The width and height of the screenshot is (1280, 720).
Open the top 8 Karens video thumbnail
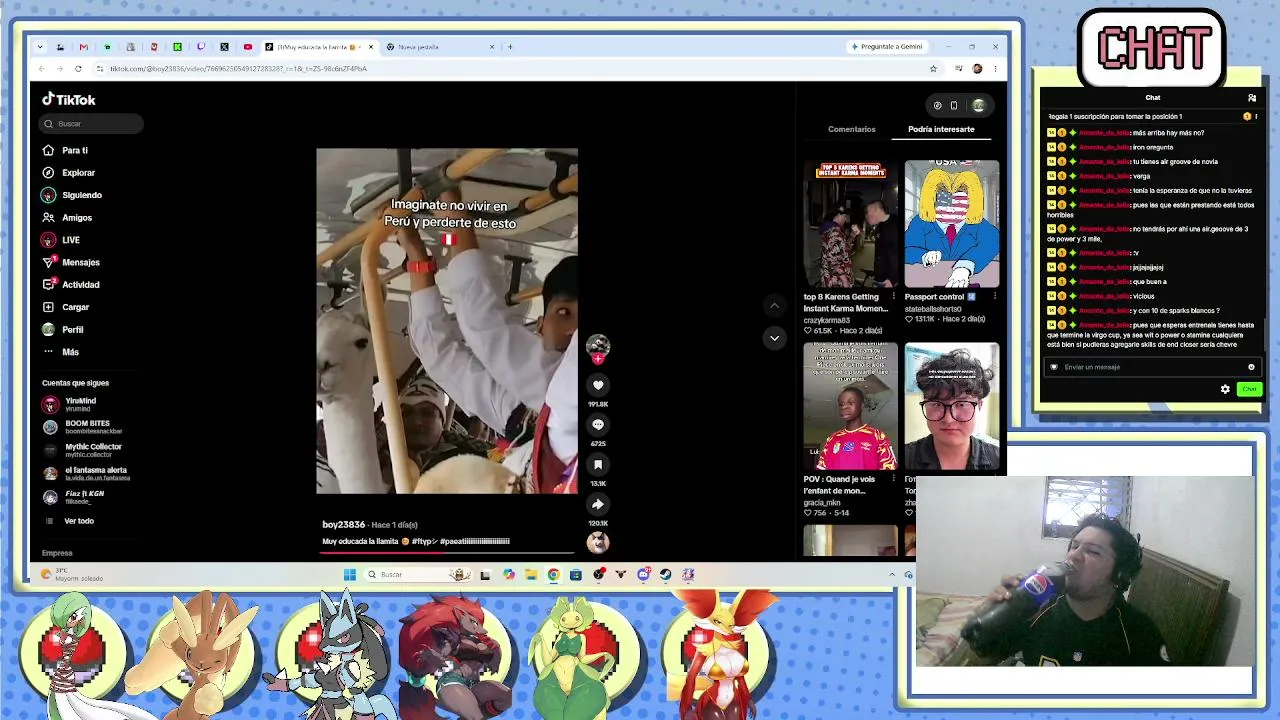pos(850,224)
